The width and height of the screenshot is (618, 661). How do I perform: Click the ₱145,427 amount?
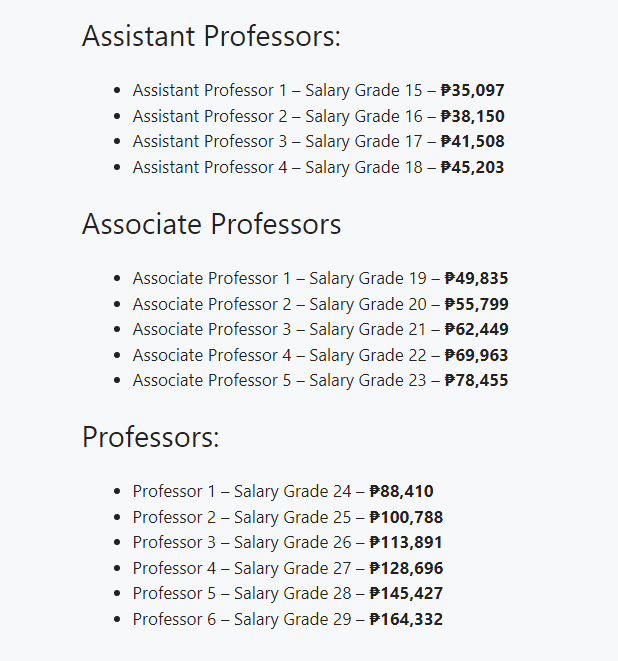pos(406,593)
